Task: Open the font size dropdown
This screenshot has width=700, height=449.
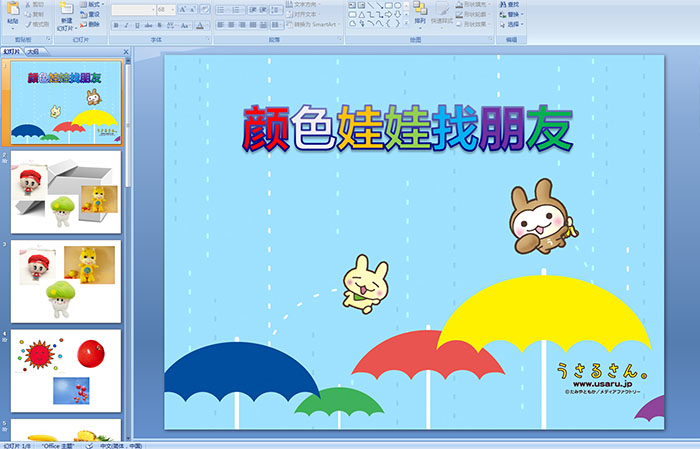Action: [x=172, y=9]
